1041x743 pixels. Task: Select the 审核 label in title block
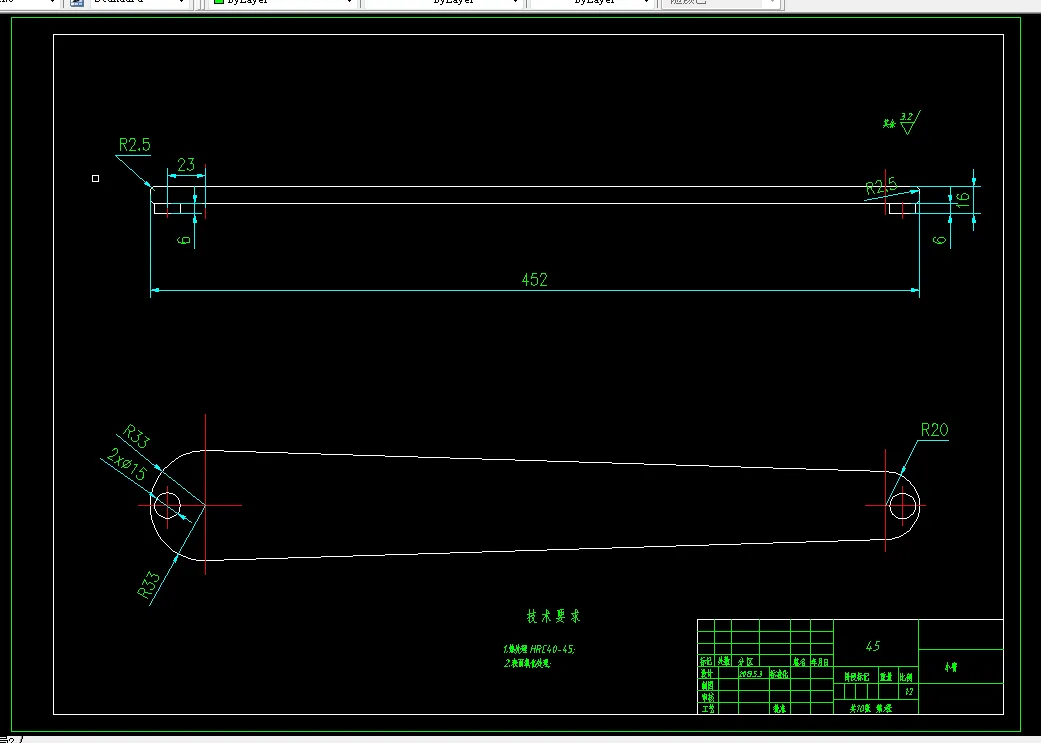coord(707,698)
